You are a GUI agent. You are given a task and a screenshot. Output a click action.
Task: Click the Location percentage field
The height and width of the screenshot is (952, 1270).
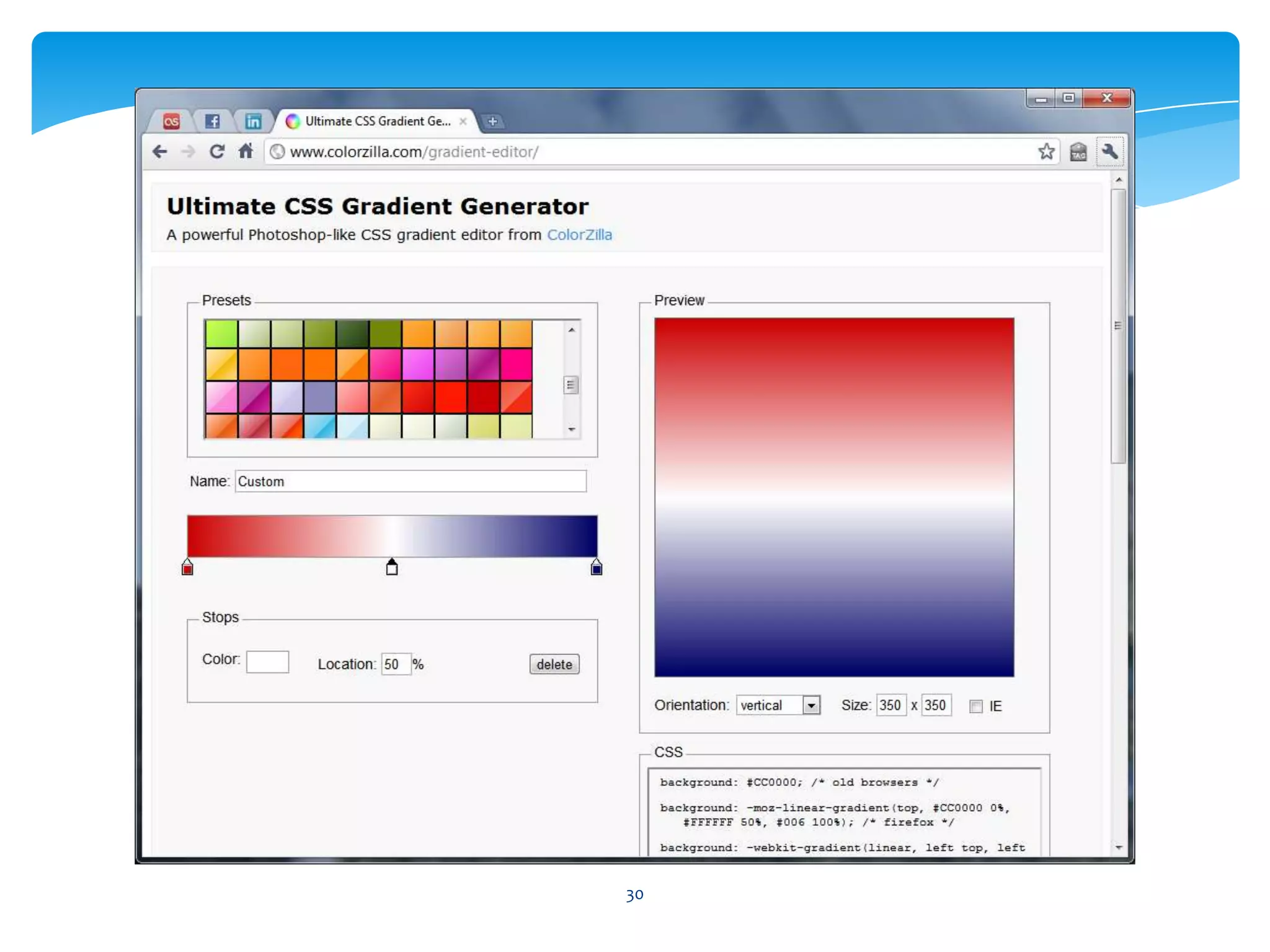coord(396,664)
